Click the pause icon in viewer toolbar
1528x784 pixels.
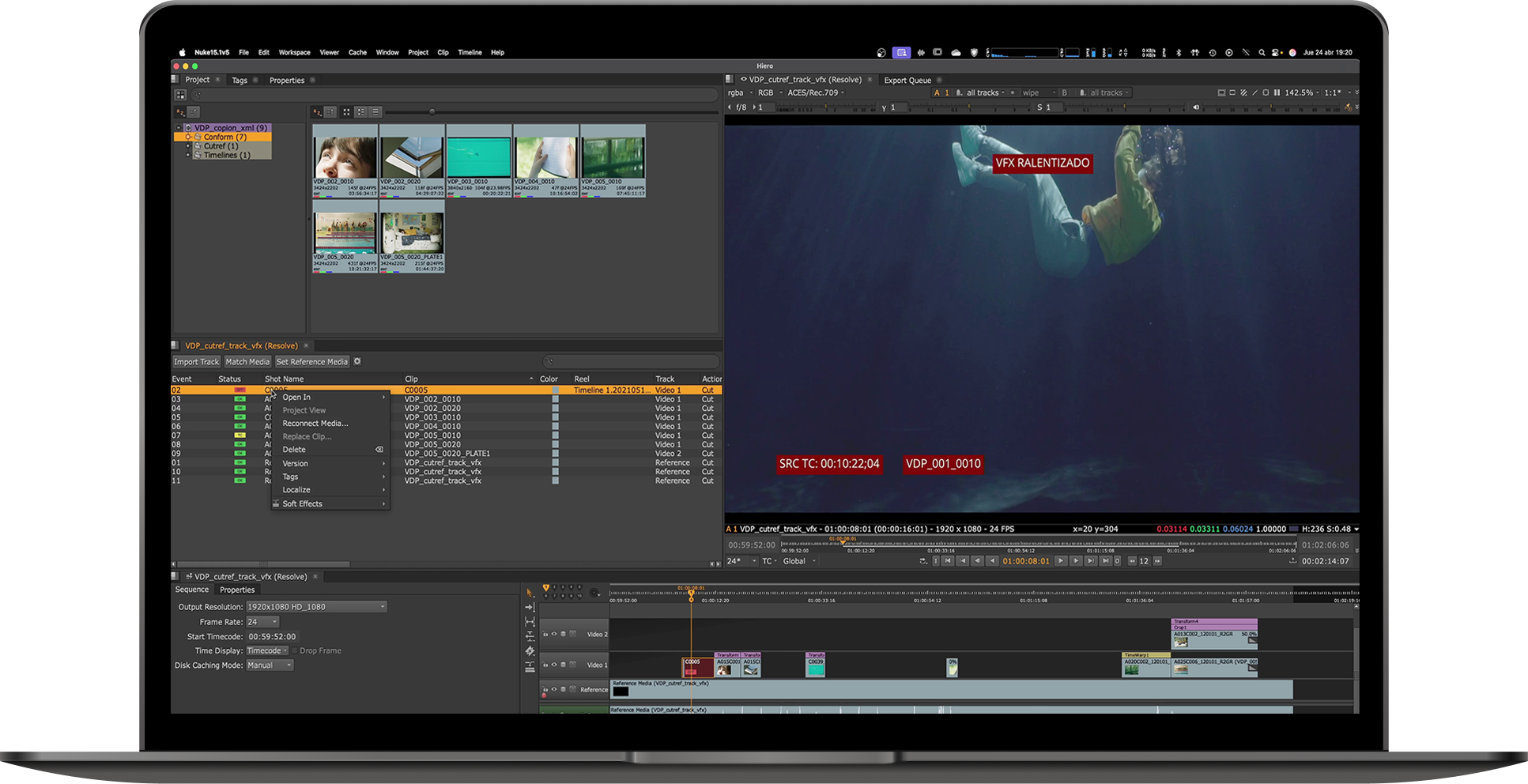click(1277, 92)
